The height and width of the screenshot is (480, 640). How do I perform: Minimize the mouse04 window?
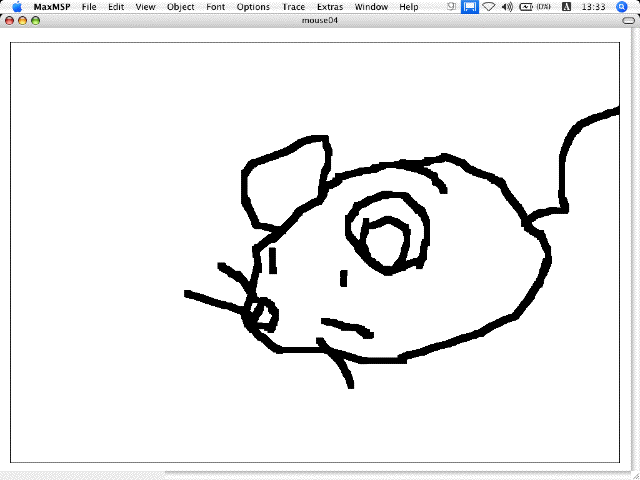22,21
